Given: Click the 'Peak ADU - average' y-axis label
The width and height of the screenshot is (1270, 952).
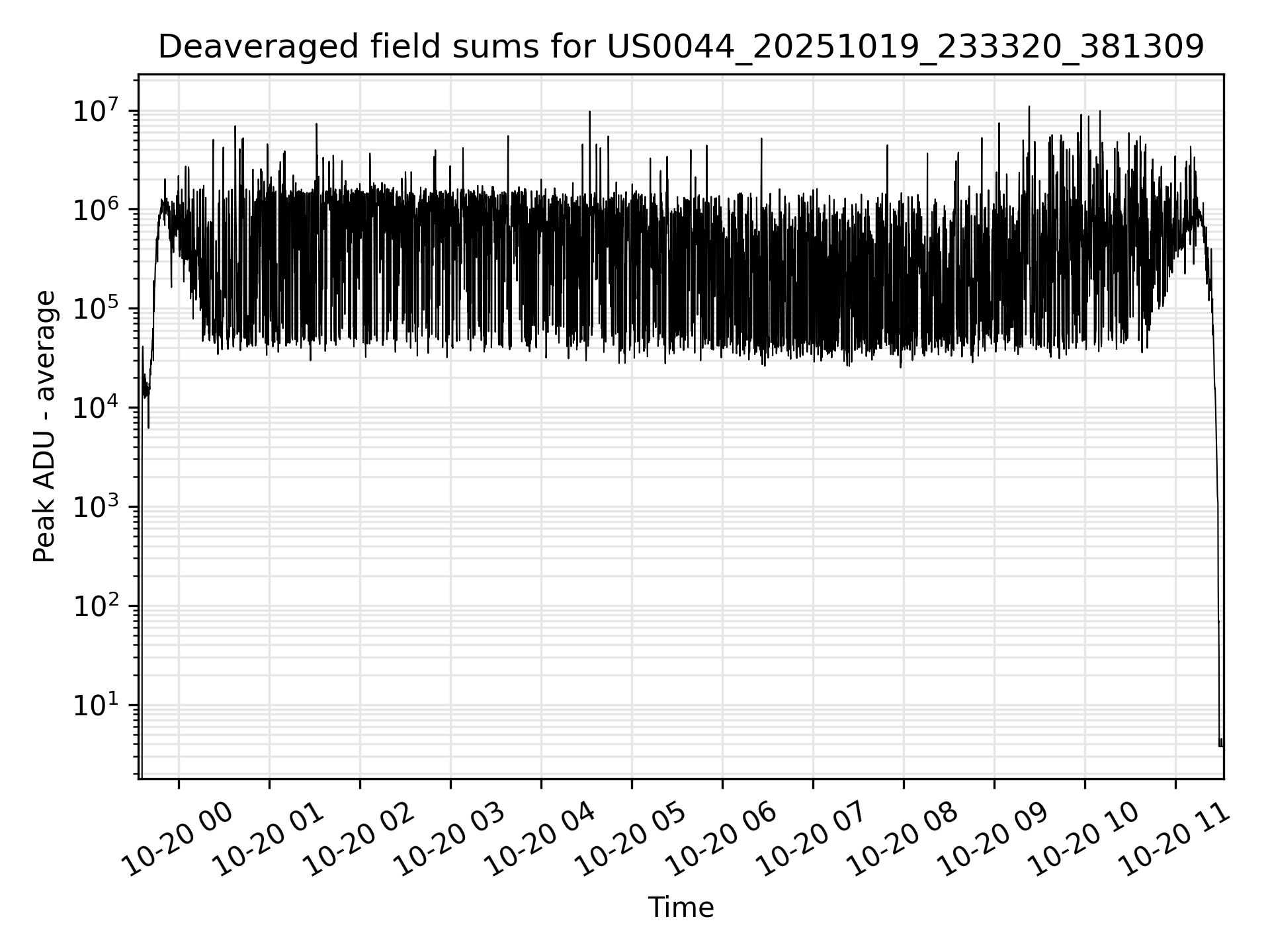Looking at the screenshot, I should (45, 427).
